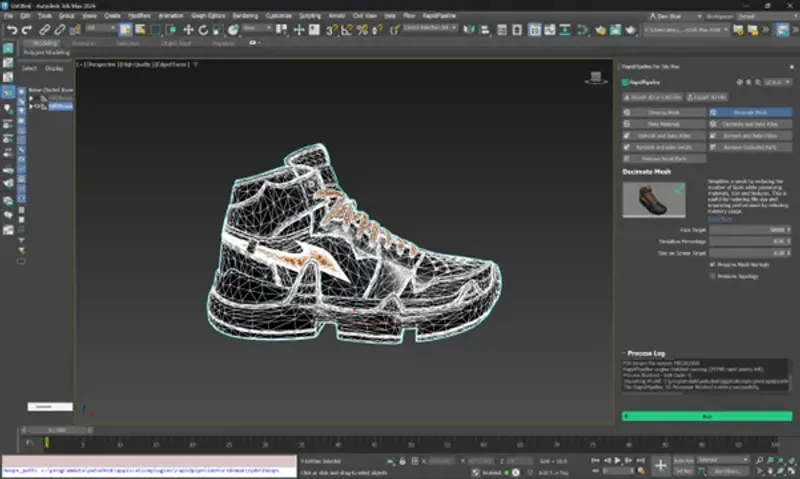
Task: Open Render Setup teapot icon
Action: [601, 30]
